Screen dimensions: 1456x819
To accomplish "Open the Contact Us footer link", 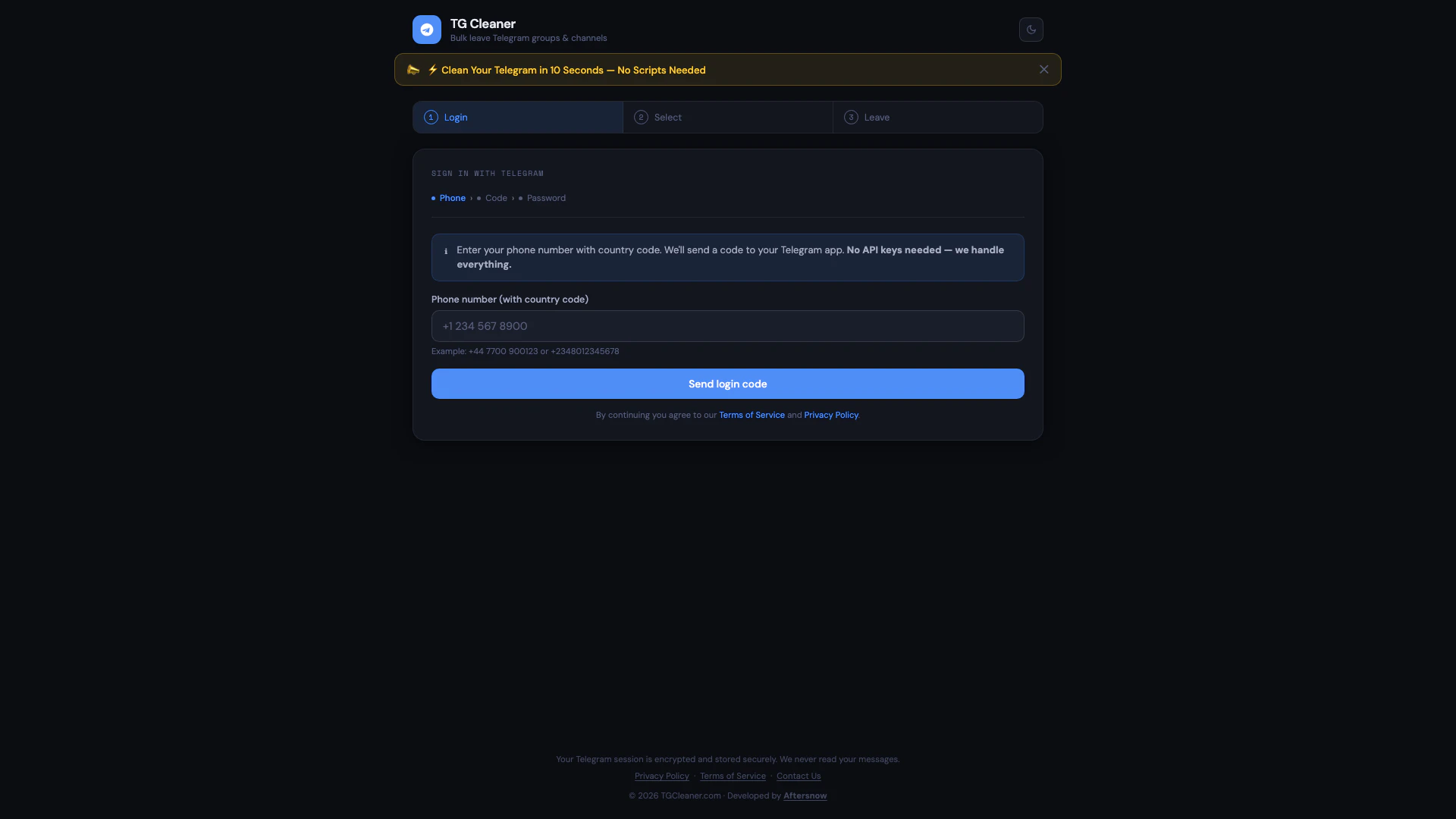I will pos(799,776).
